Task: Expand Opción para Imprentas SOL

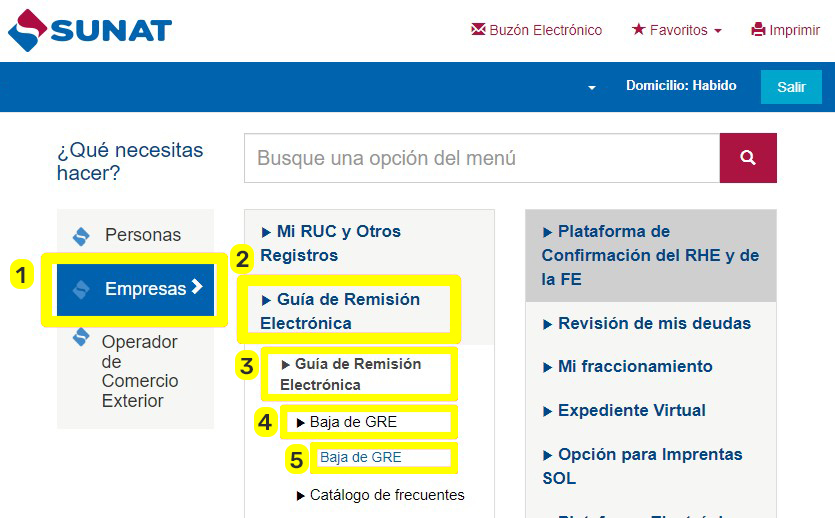Action: [642, 466]
